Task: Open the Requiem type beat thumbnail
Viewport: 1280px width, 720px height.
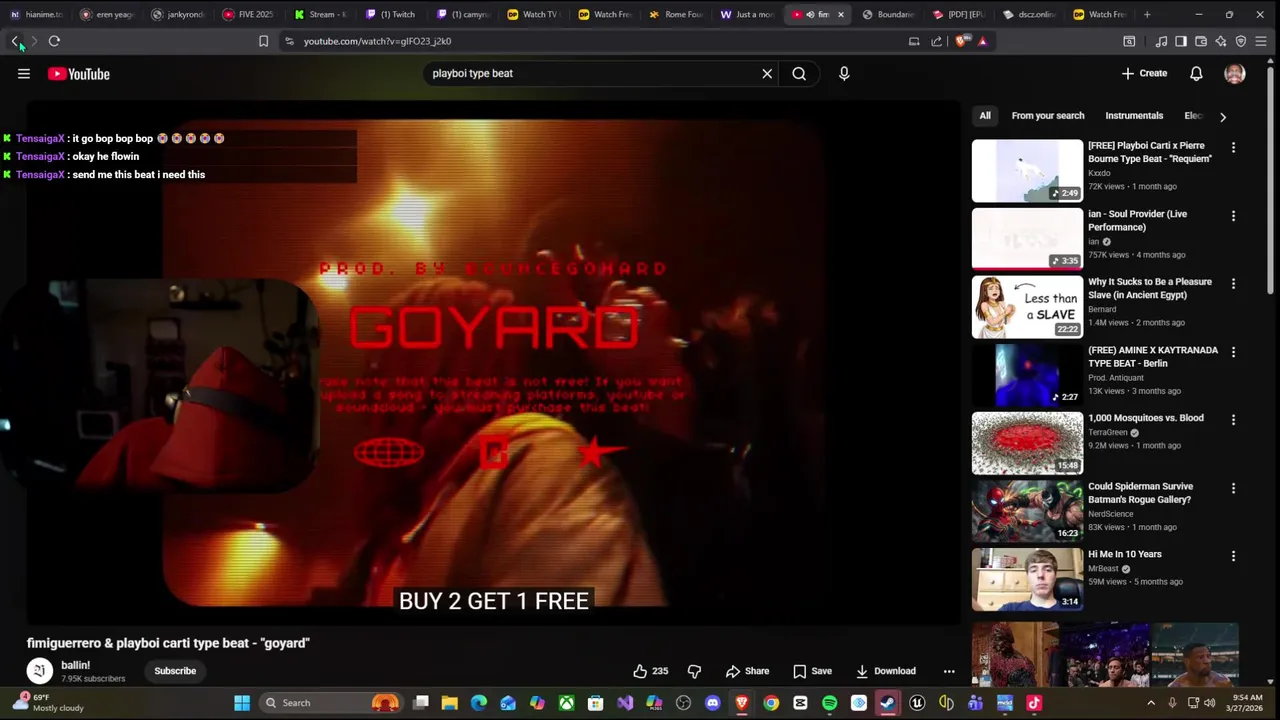Action: tap(1027, 171)
